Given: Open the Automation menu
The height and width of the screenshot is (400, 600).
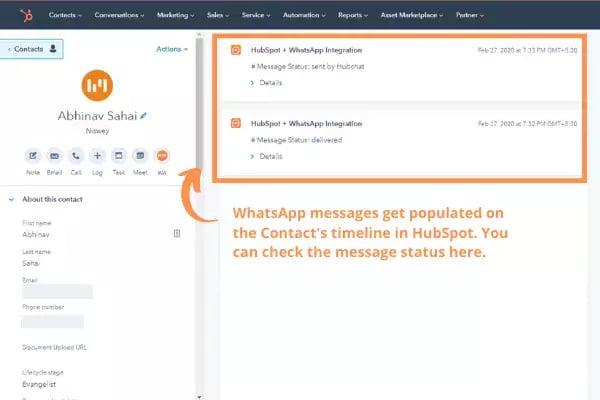Looking at the screenshot, I should pyautogui.click(x=304, y=15).
